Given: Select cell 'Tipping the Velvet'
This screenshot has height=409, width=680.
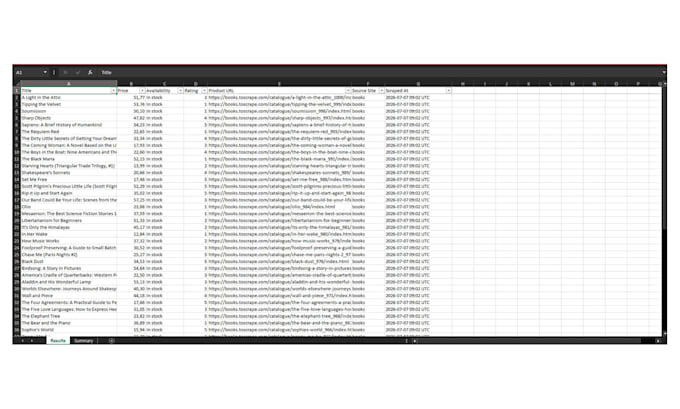Looking at the screenshot, I should (x=69, y=105).
